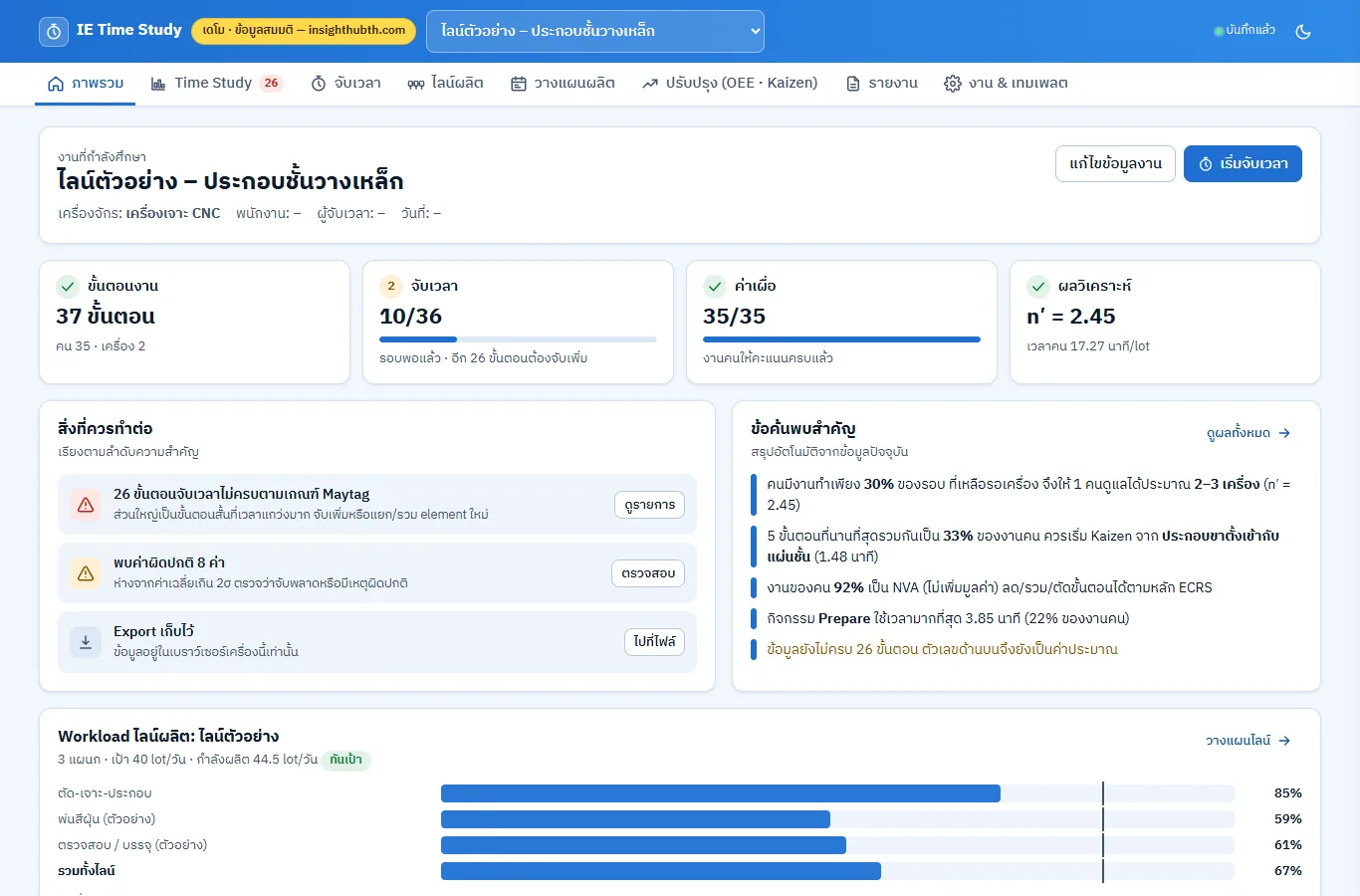The image size is (1360, 896).
Task: Click the stopwatch app logo icon
Action: coord(54,31)
